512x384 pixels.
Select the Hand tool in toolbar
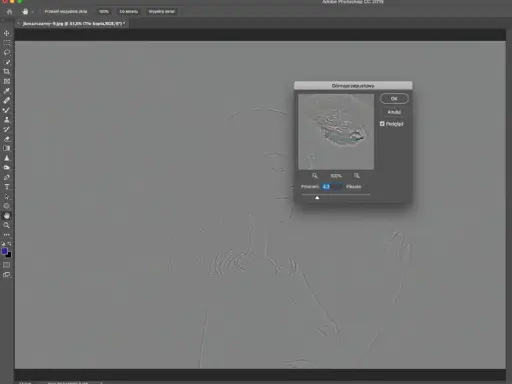point(7,216)
